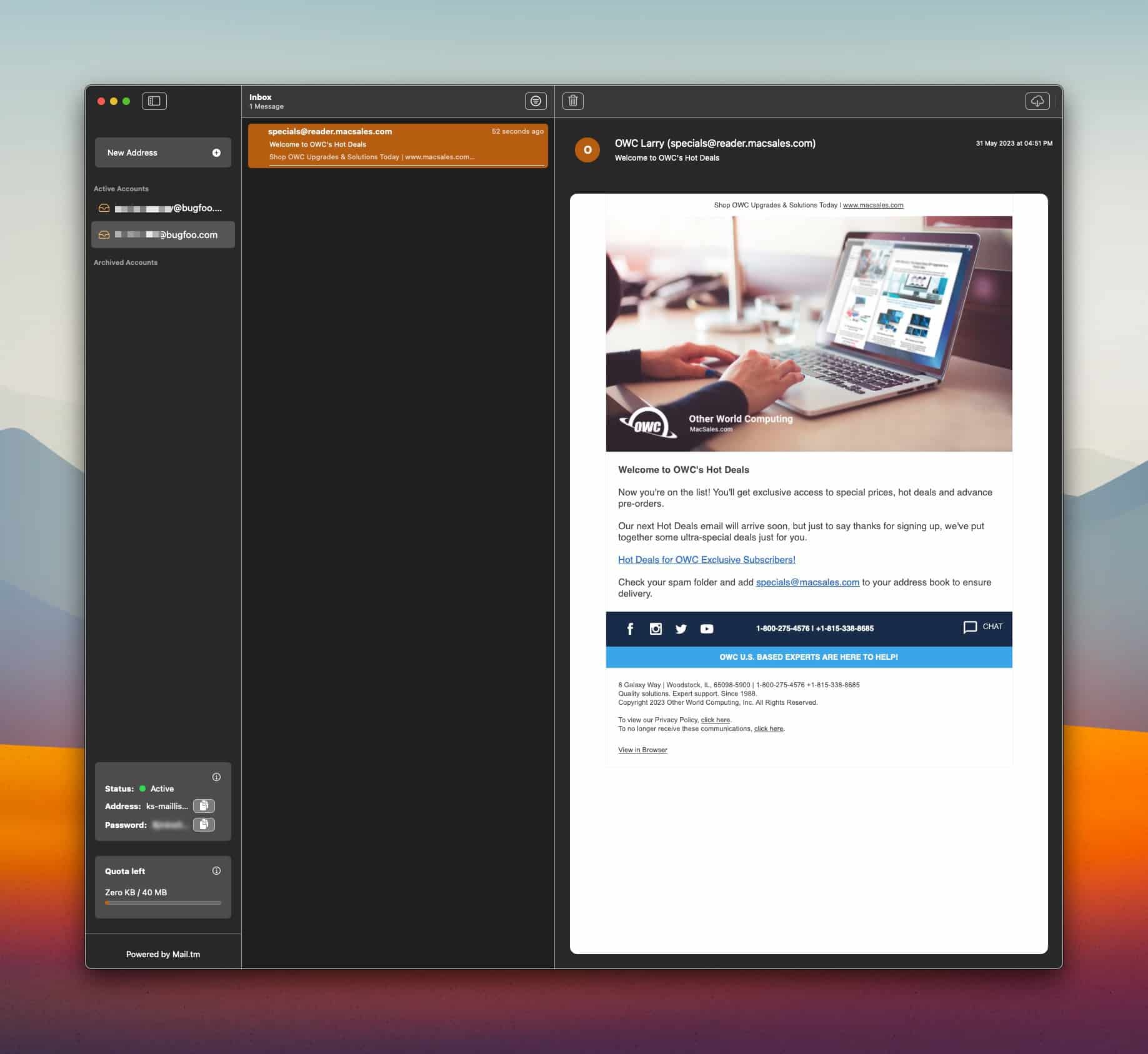Screen dimensions: 1148x1054
Task: Toggle the sidebar visibility button
Action: pos(154,101)
